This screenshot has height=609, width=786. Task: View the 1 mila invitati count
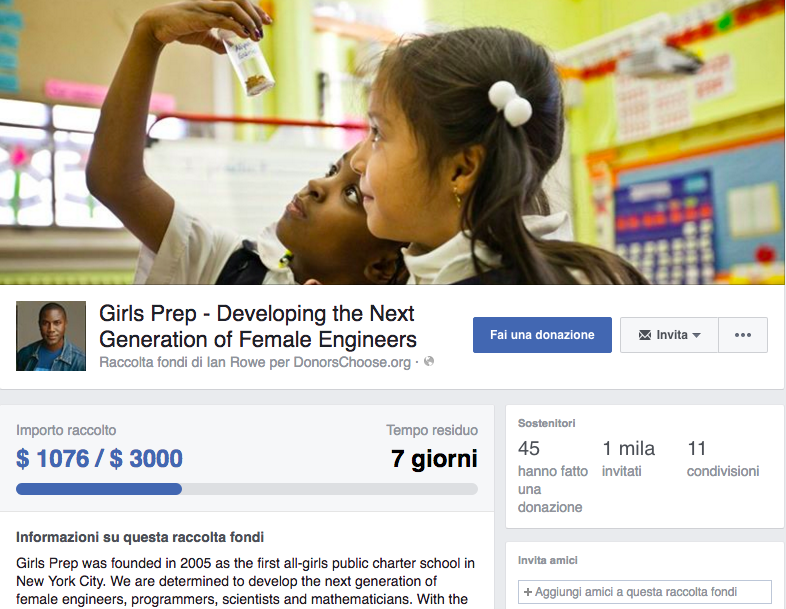click(x=628, y=449)
